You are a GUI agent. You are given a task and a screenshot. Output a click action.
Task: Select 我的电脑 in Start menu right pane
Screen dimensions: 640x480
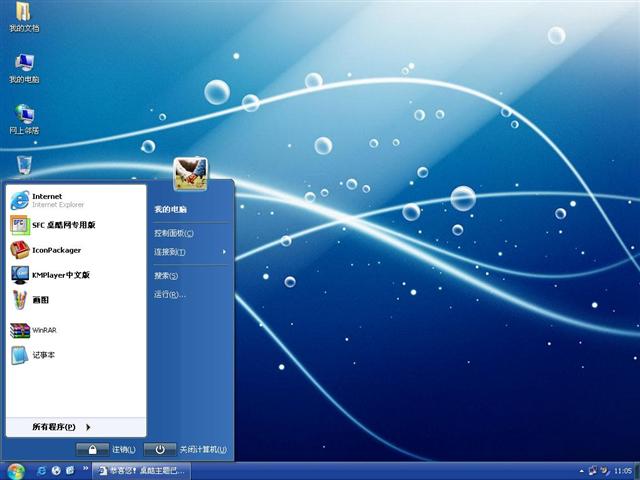(170, 210)
